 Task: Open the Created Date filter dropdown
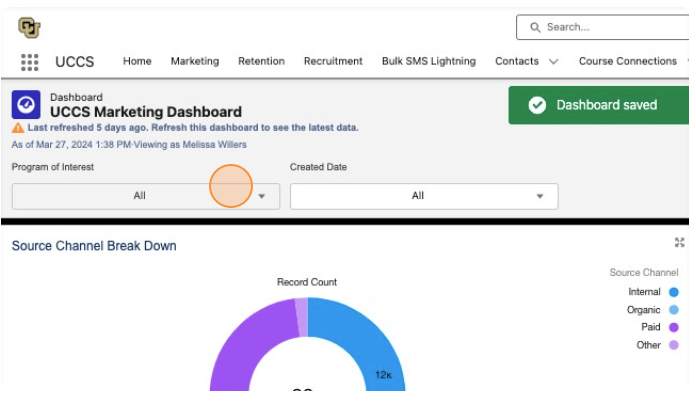click(424, 196)
